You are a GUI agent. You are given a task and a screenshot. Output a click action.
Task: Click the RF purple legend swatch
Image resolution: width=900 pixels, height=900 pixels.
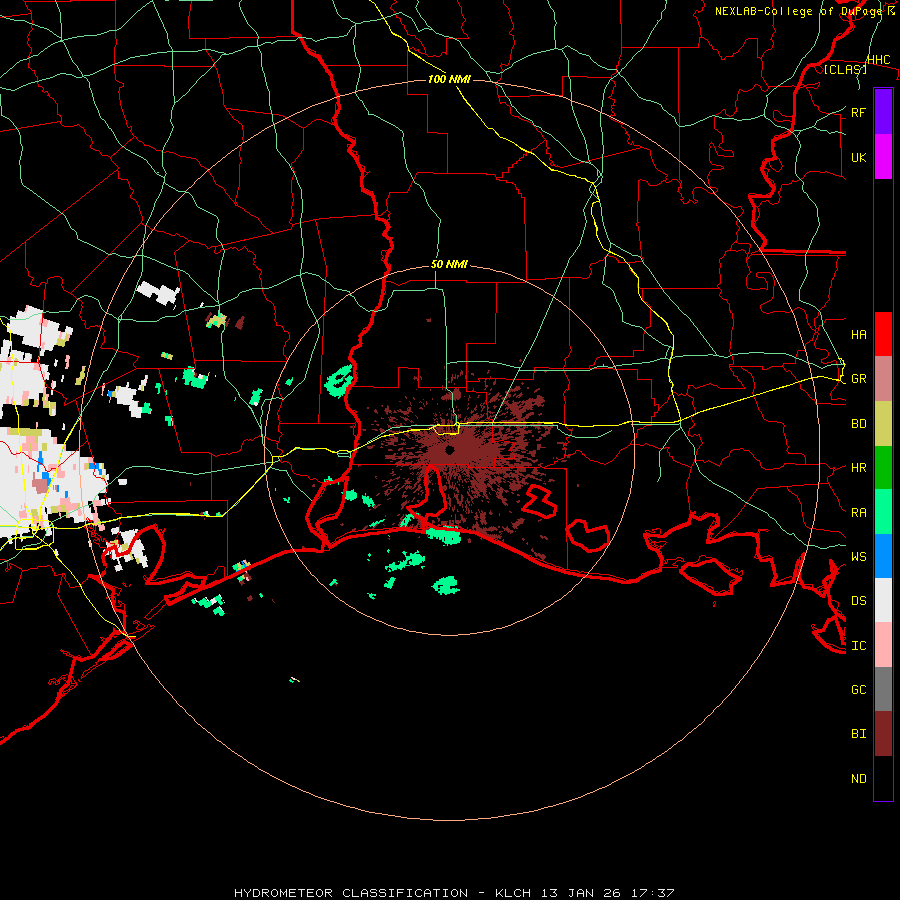pos(883,112)
